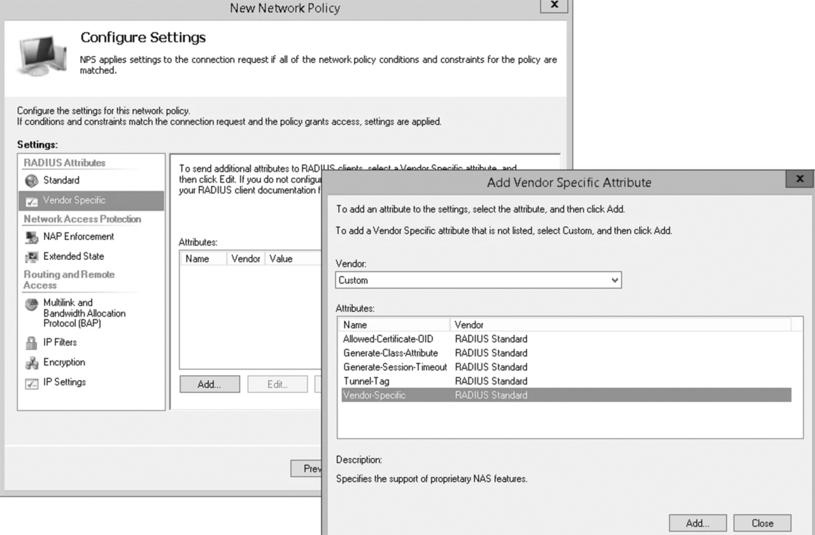The height and width of the screenshot is (535, 815).
Task: Open NAP Enforcement settings icon
Action: [31, 237]
